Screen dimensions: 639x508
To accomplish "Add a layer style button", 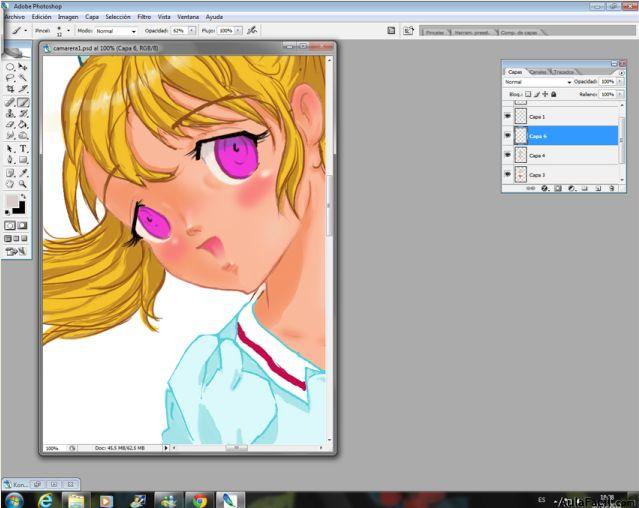I will point(545,188).
